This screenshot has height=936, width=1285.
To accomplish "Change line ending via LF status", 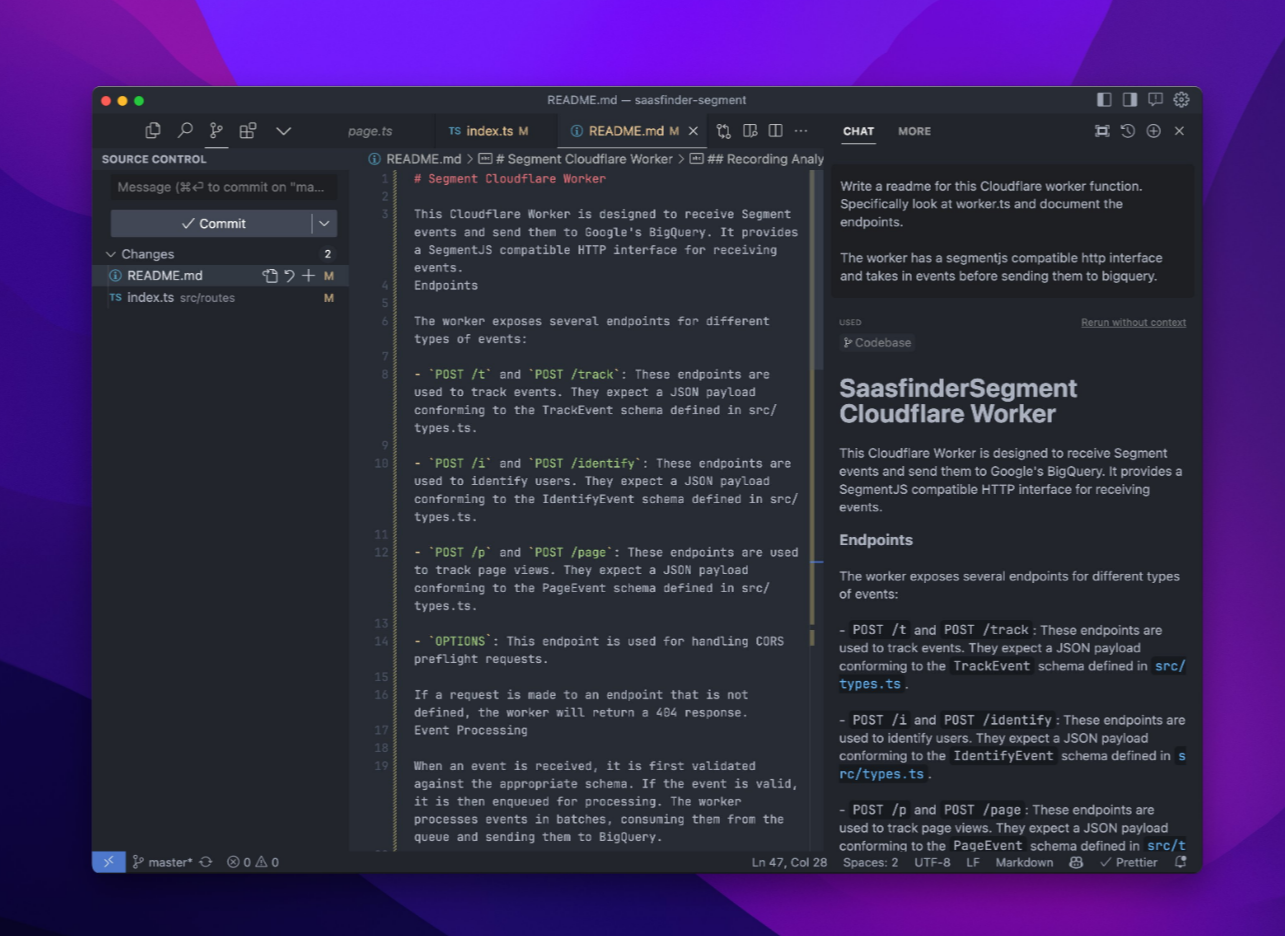I will pos(973,862).
